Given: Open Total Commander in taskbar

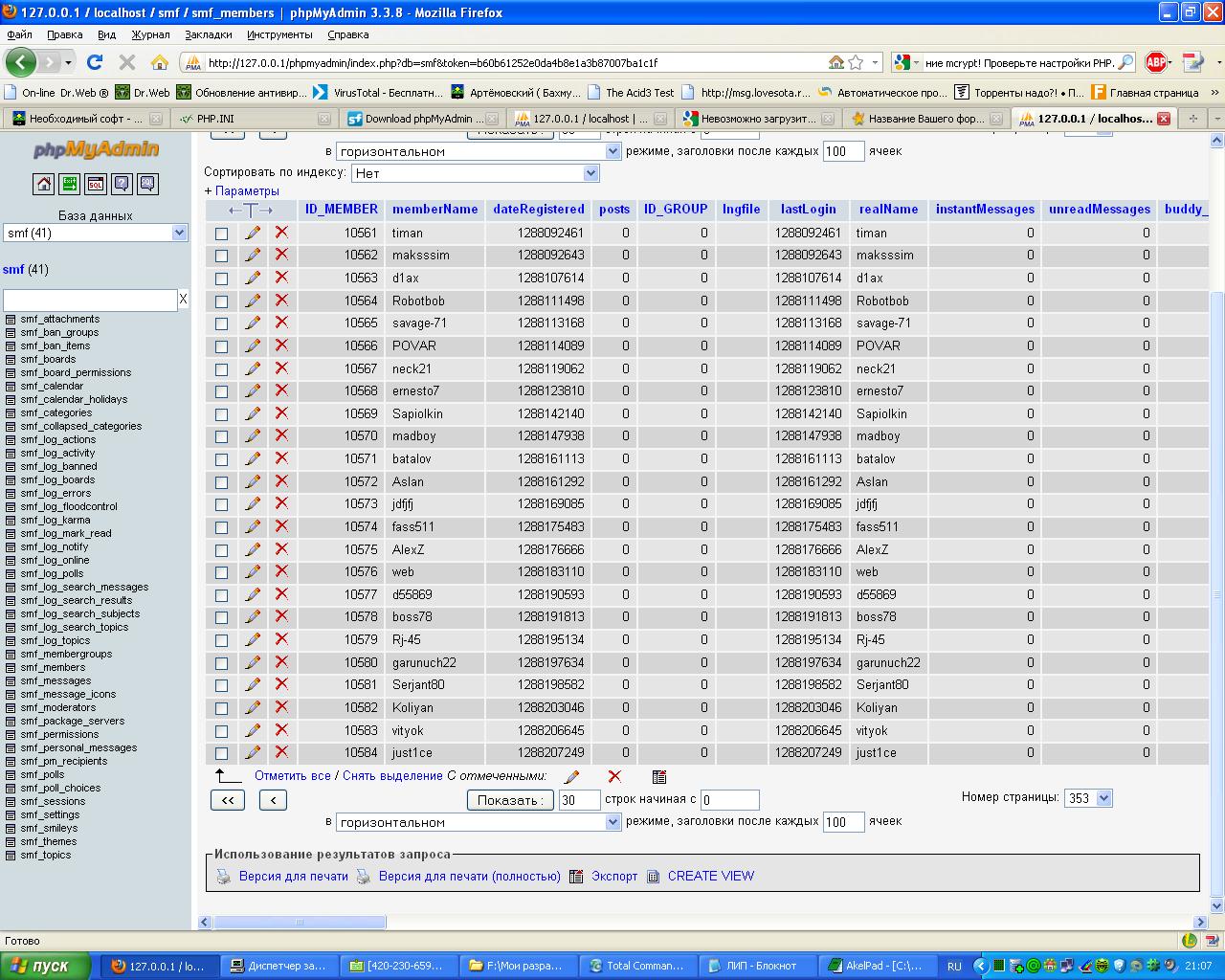Looking at the screenshot, I should coord(637,966).
